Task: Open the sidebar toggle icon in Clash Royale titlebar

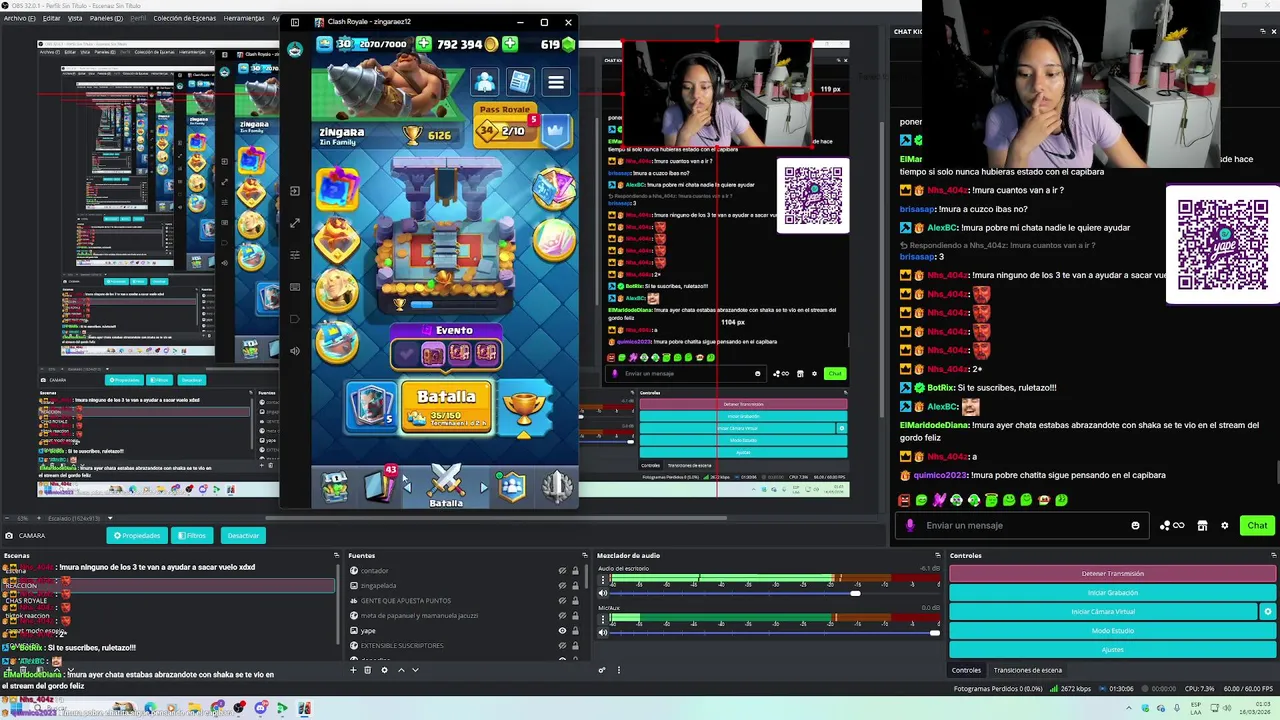Action: [x=294, y=21]
